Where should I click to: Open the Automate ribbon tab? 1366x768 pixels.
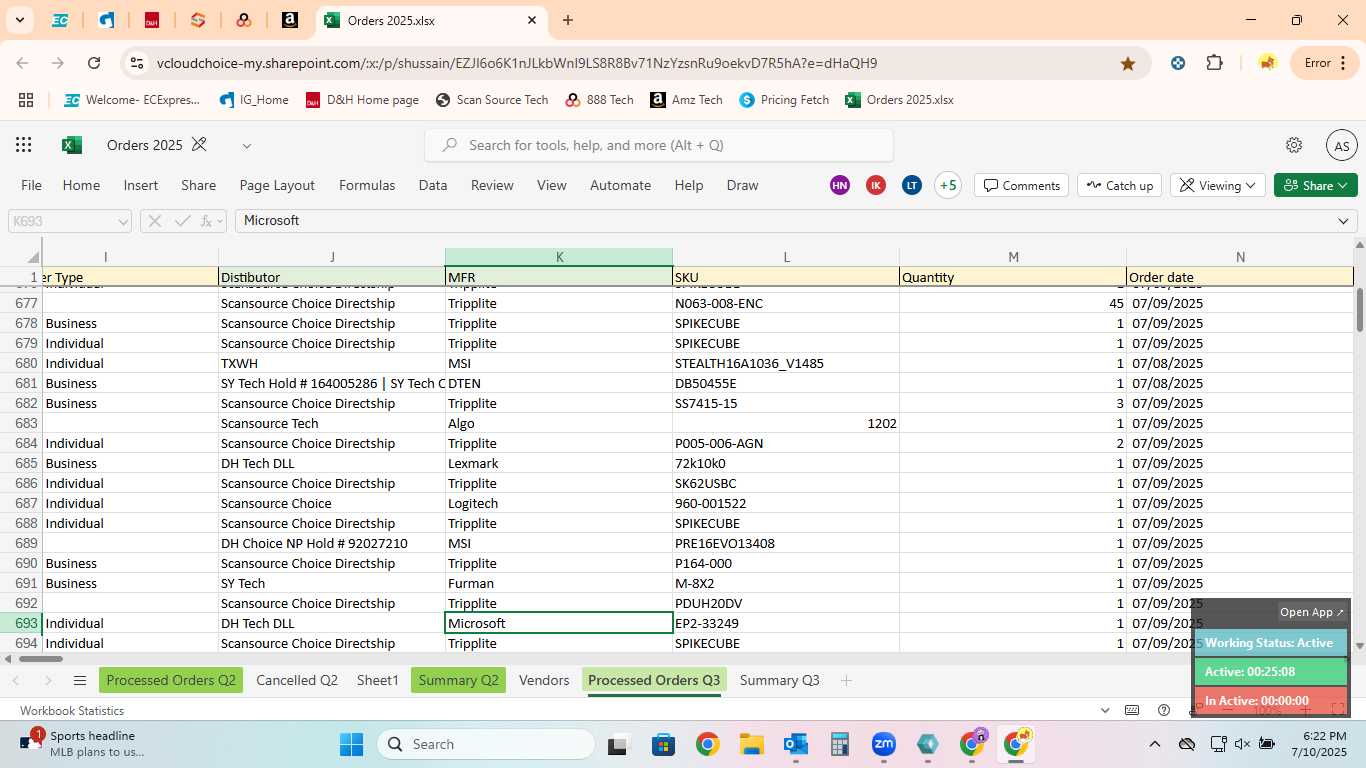pyautogui.click(x=620, y=185)
